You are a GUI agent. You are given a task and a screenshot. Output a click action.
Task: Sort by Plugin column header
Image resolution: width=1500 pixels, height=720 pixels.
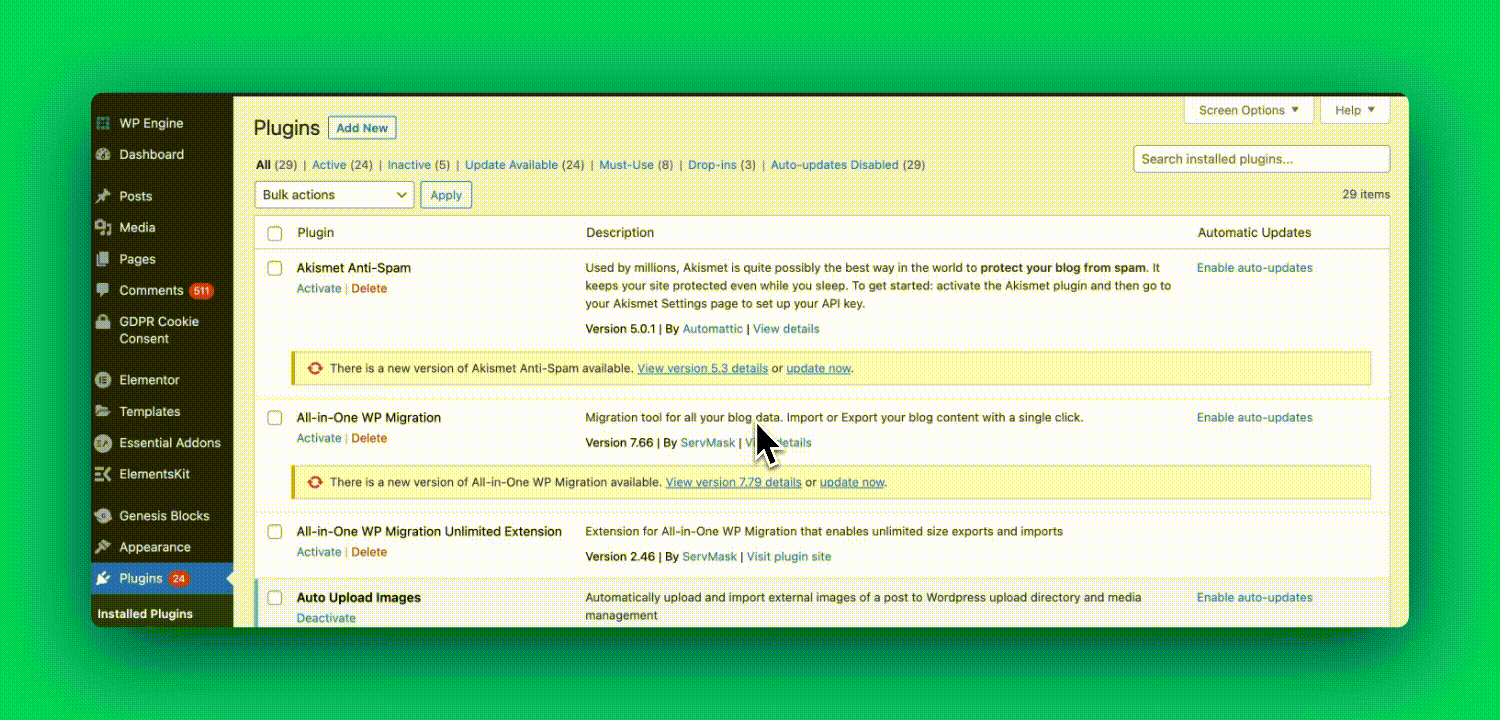(x=316, y=233)
